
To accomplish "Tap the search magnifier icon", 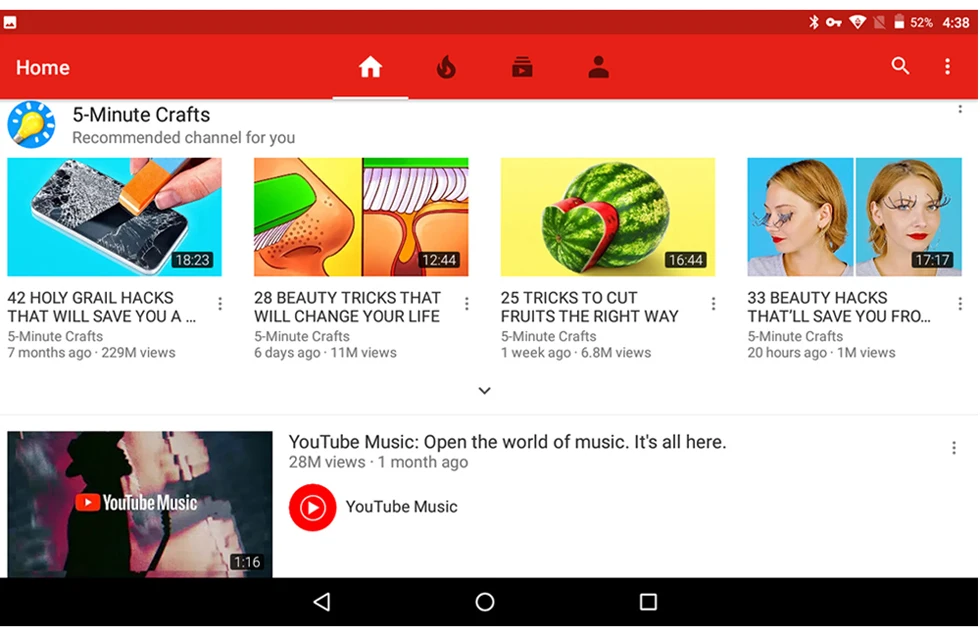I will point(900,66).
